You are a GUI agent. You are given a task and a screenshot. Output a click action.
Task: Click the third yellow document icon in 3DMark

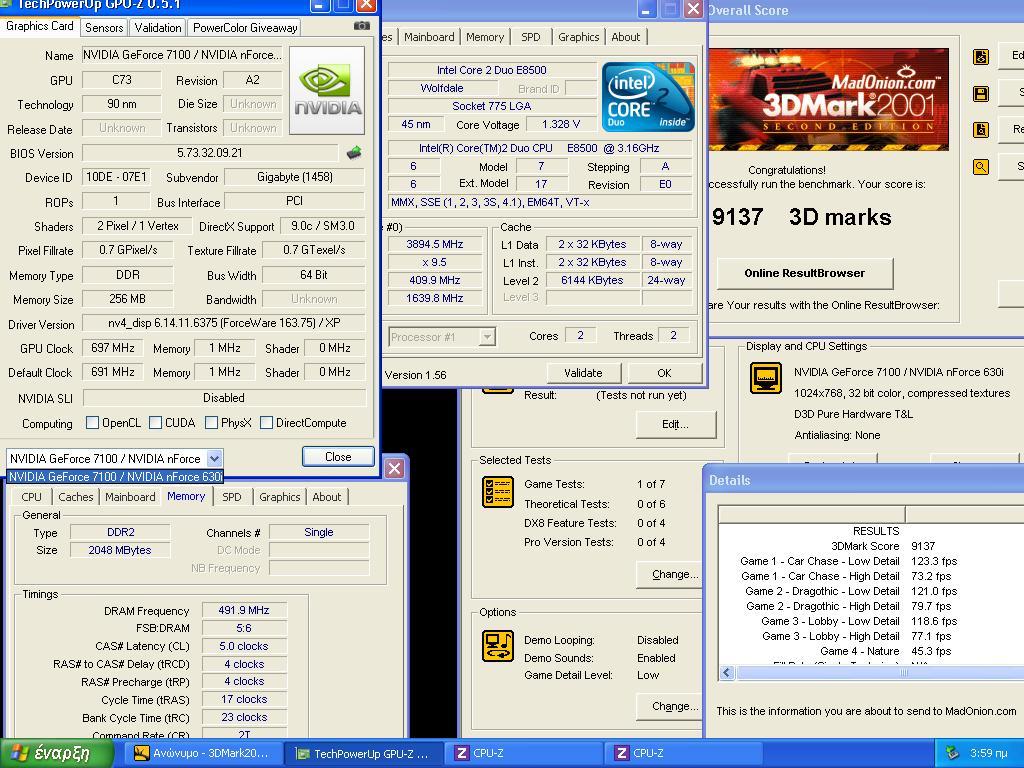(981, 129)
